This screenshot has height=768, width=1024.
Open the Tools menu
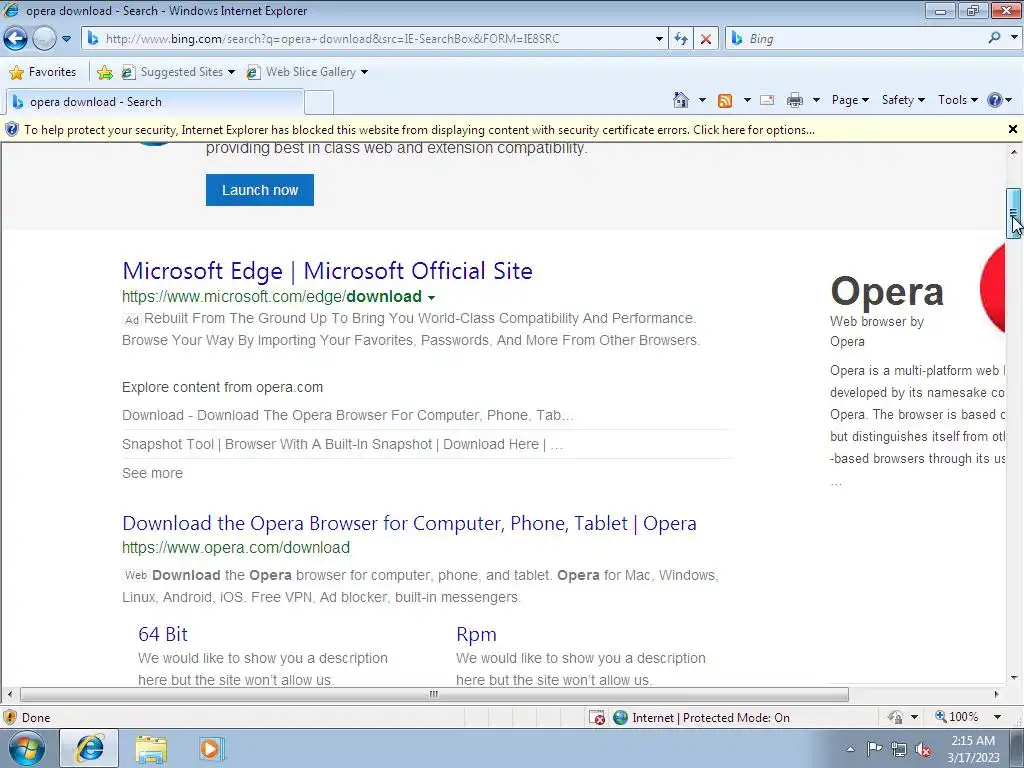[x=957, y=100]
